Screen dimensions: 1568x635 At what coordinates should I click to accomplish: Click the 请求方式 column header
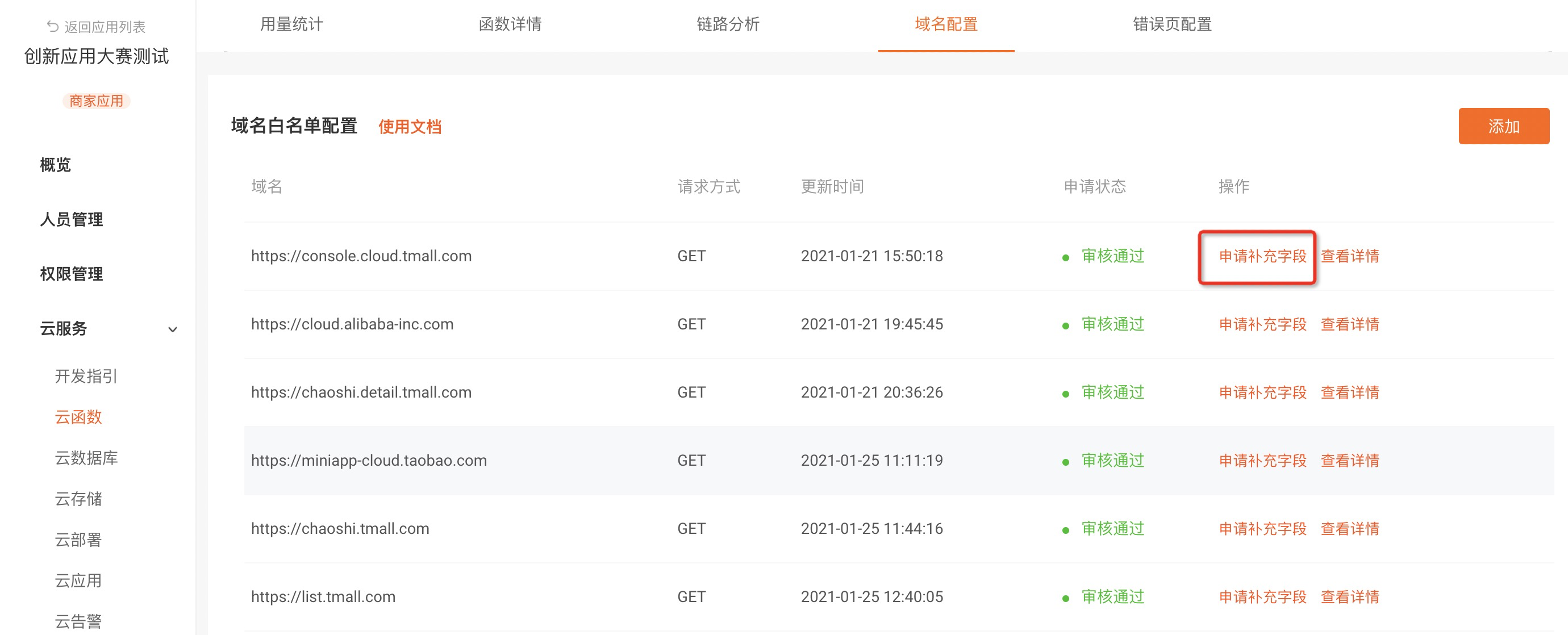708,186
